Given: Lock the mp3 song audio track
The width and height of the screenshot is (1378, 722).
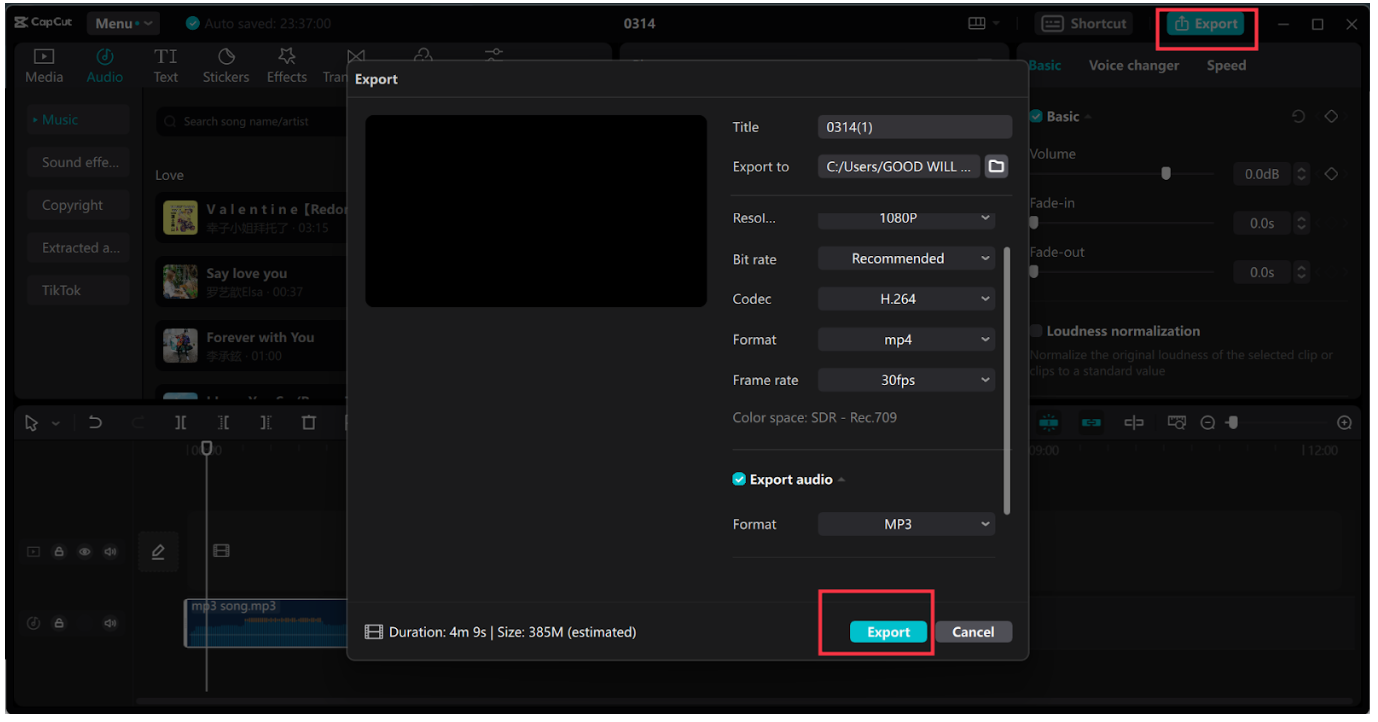Looking at the screenshot, I should point(59,622).
